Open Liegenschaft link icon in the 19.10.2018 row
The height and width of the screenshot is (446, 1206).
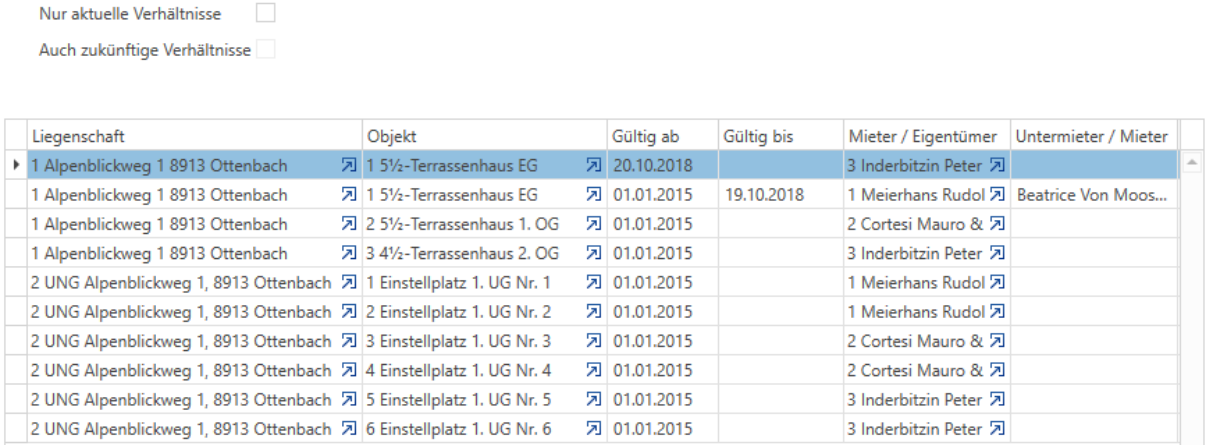348,195
